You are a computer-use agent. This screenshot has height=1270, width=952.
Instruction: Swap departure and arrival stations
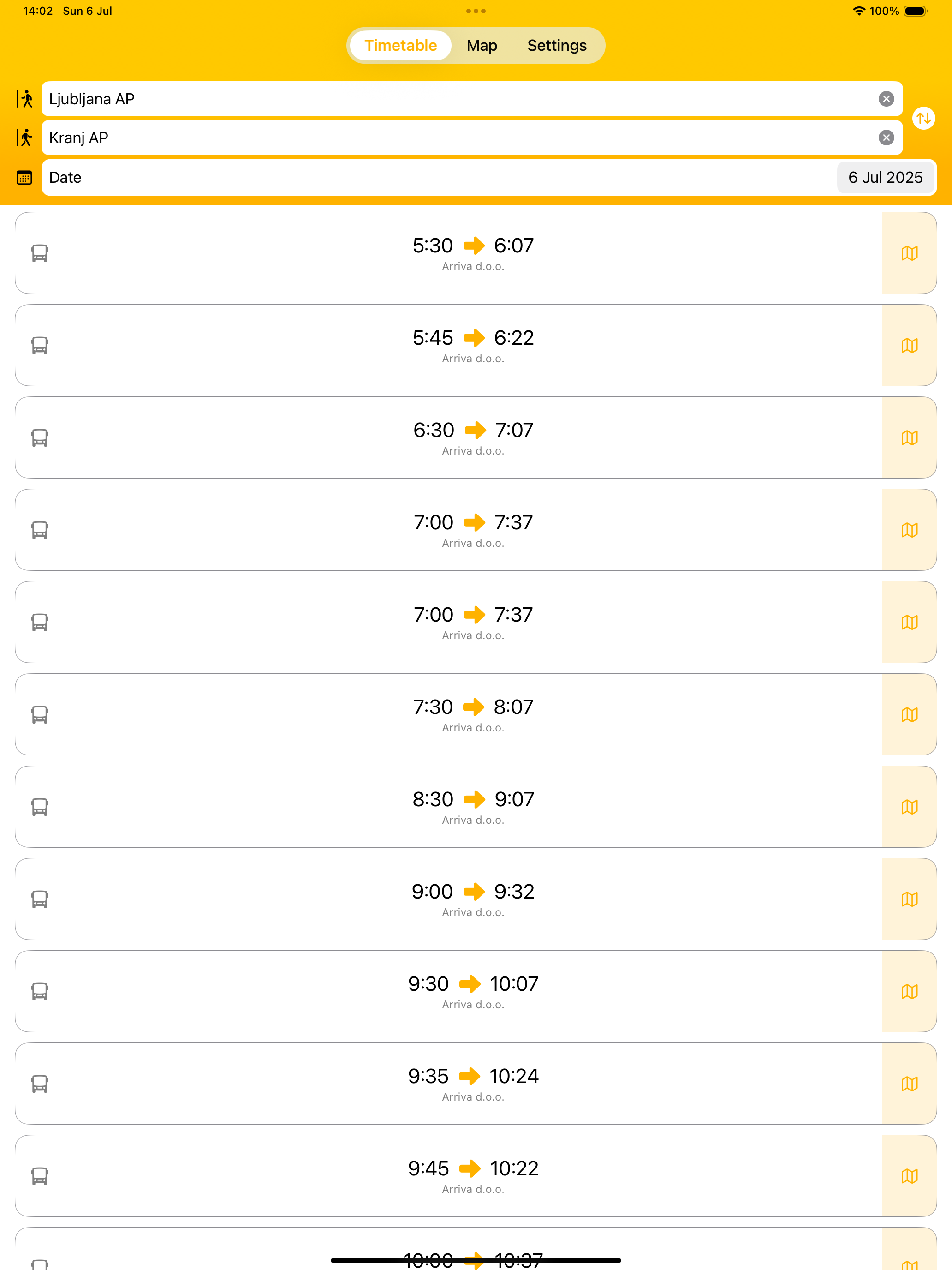pyautogui.click(x=923, y=118)
